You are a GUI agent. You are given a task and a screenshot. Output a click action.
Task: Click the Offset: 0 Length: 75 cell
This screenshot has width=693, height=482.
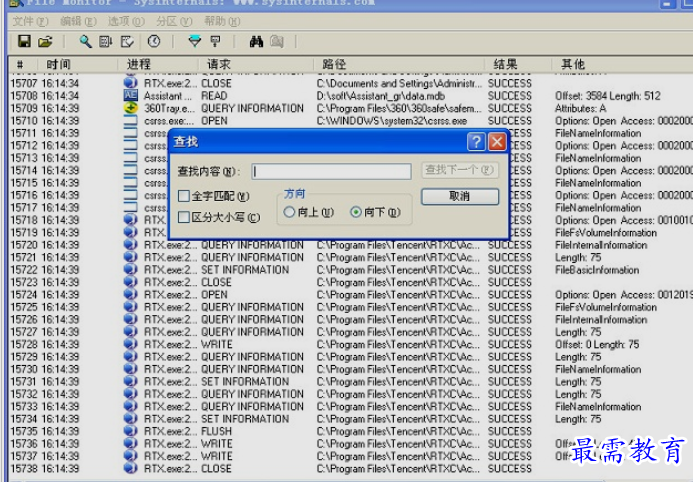point(597,344)
